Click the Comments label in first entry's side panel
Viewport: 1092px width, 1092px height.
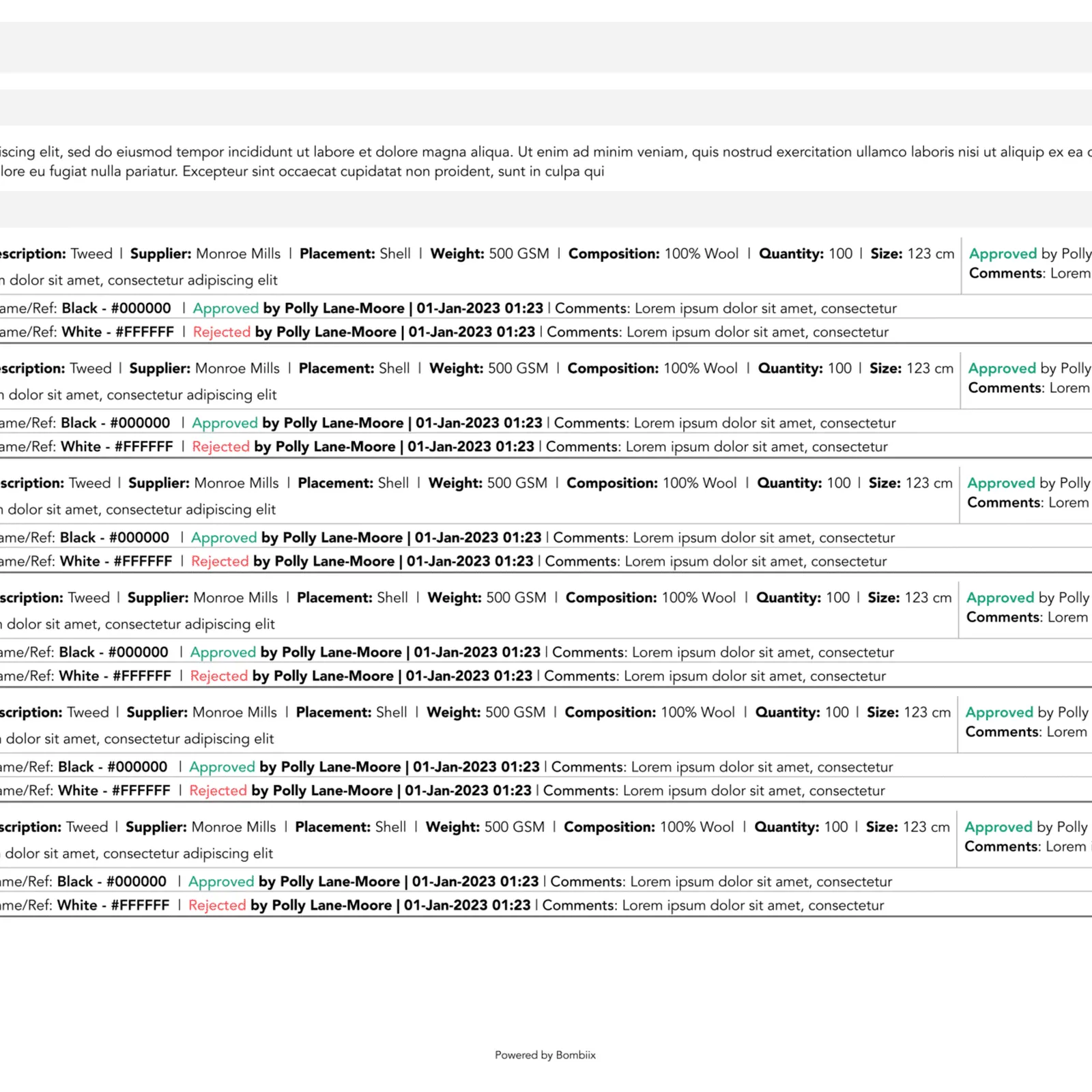coord(1007,274)
